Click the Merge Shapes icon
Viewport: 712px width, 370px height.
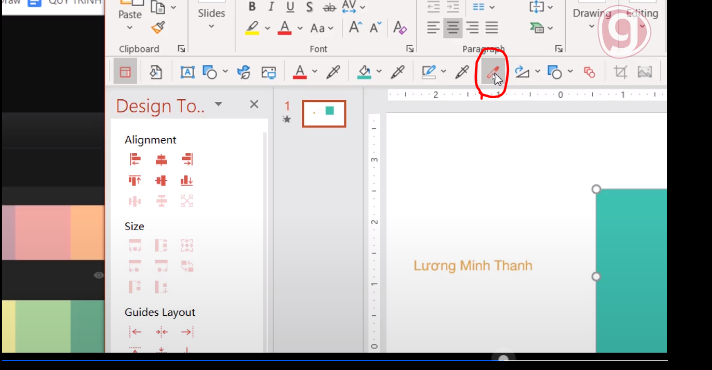coord(589,72)
